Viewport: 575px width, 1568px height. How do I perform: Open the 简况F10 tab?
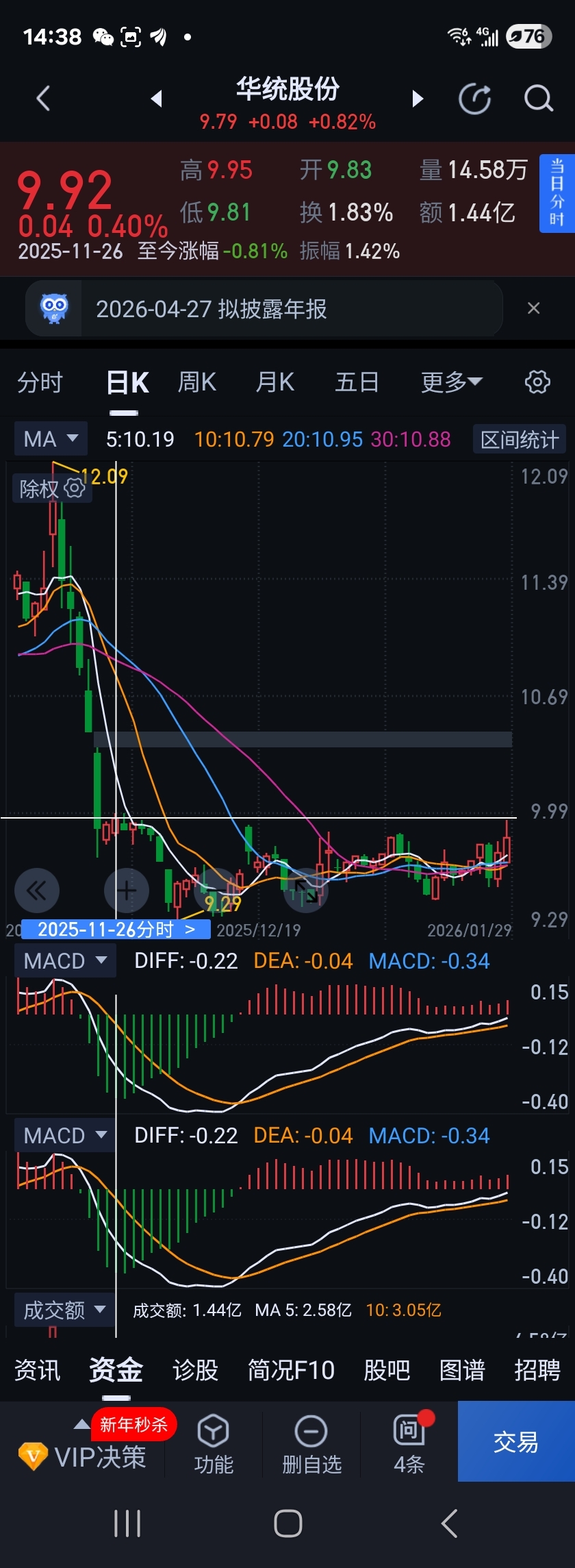click(x=291, y=1369)
